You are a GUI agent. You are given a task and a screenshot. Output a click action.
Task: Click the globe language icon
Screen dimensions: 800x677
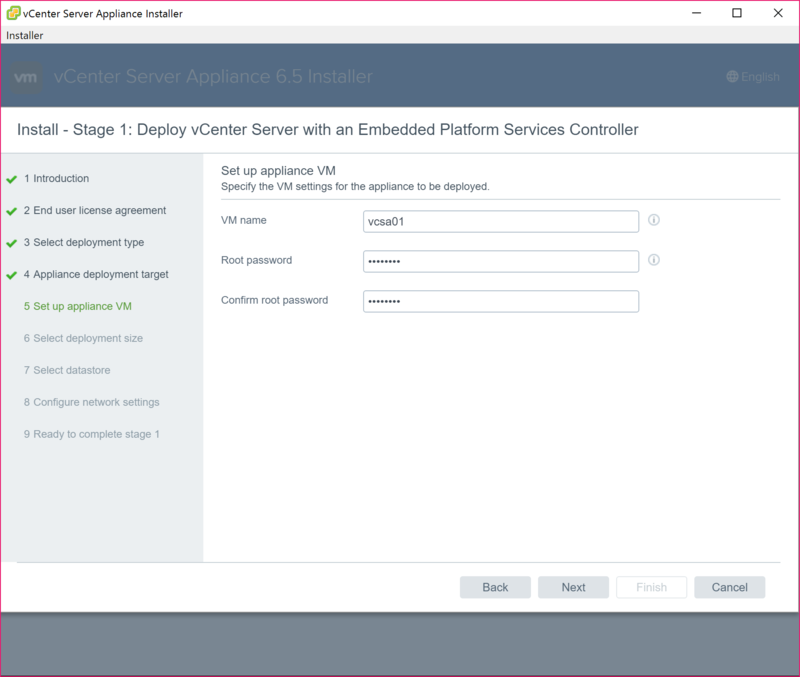coord(732,77)
